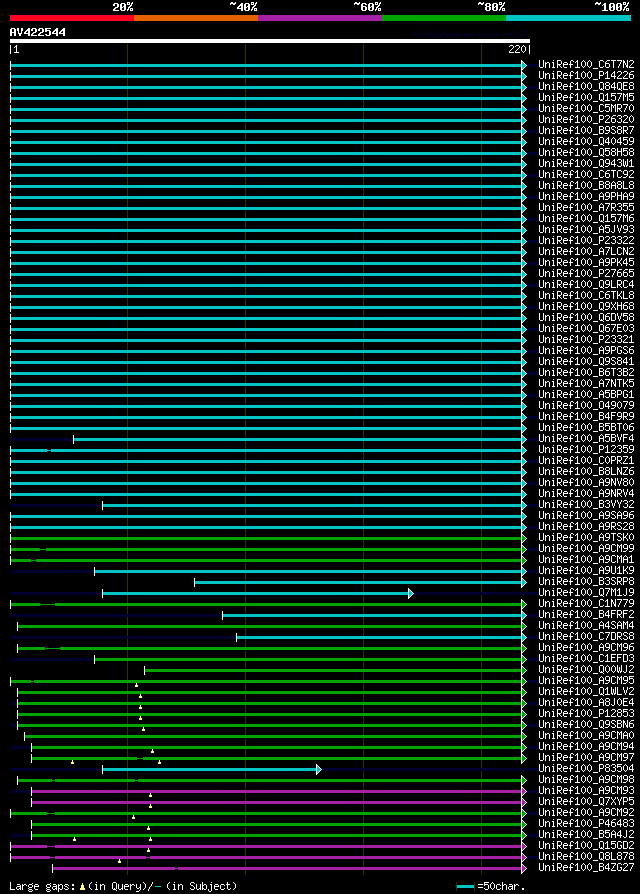Click UniRef100_Q15GD2 hit
Screen dimensions: 640x894
[x=586, y=846]
